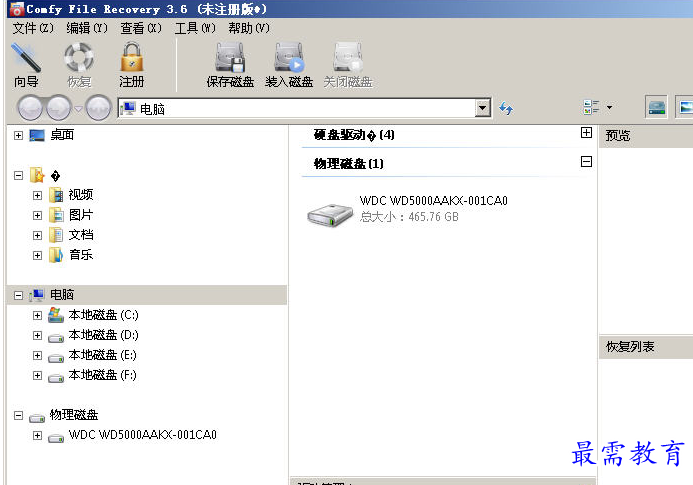693x485 pixels.
Task: Collapse the 物理磁盘 (1) group
Action: (x=586, y=161)
